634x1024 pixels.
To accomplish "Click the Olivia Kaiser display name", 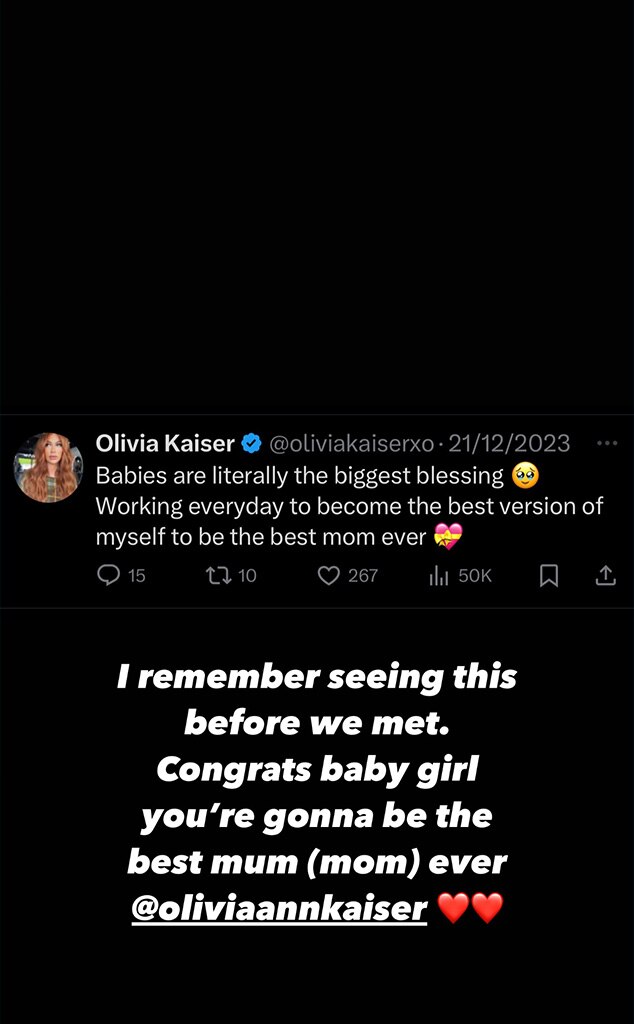I will [x=165, y=443].
